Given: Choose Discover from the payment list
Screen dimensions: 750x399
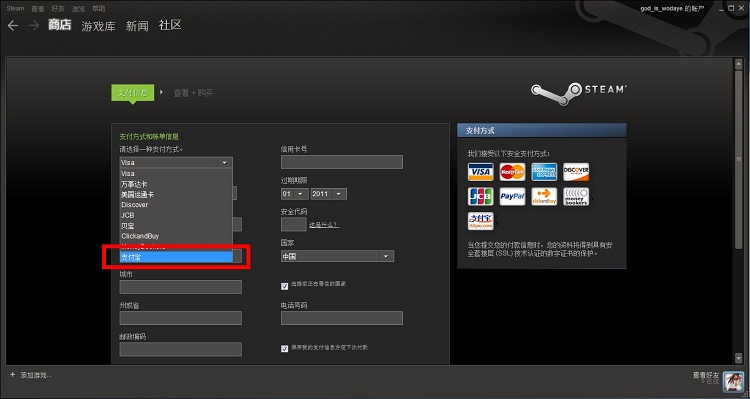Looking at the screenshot, I should coord(176,205).
